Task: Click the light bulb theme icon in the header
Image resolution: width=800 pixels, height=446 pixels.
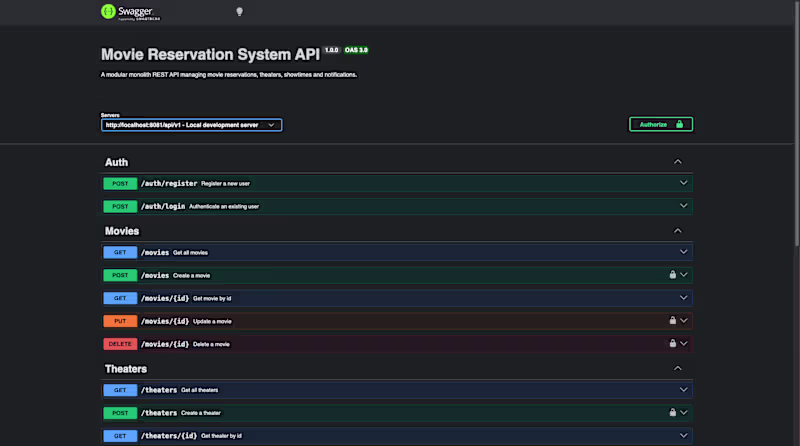Action: tap(239, 12)
